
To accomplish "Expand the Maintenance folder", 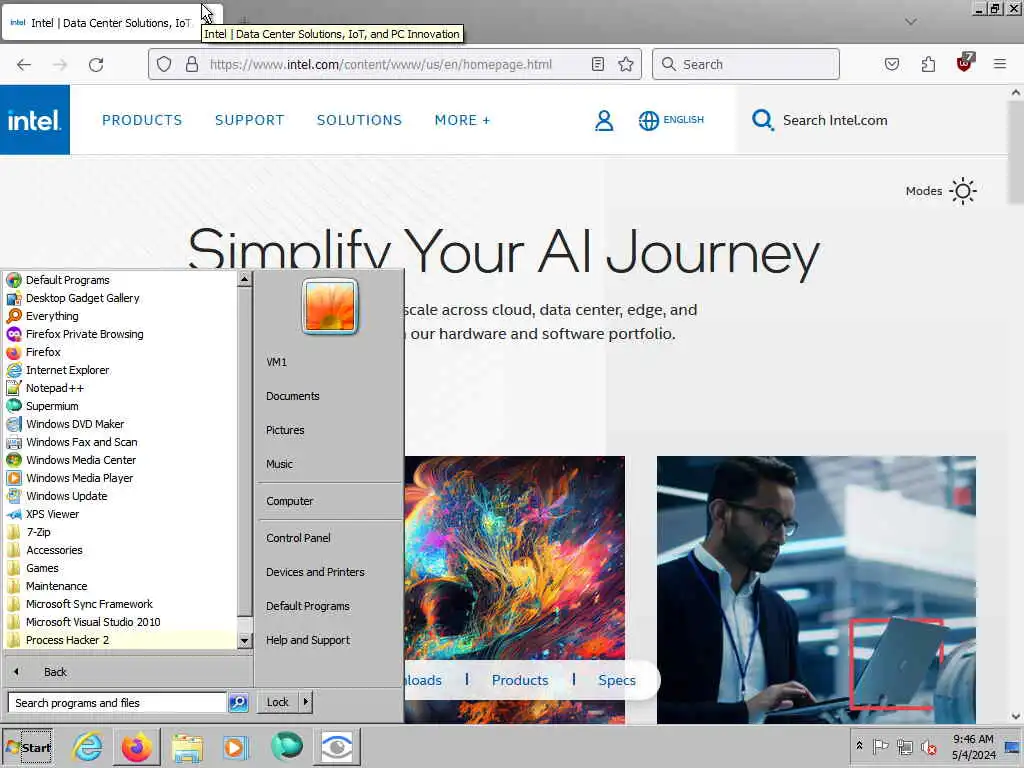I will [x=120, y=586].
